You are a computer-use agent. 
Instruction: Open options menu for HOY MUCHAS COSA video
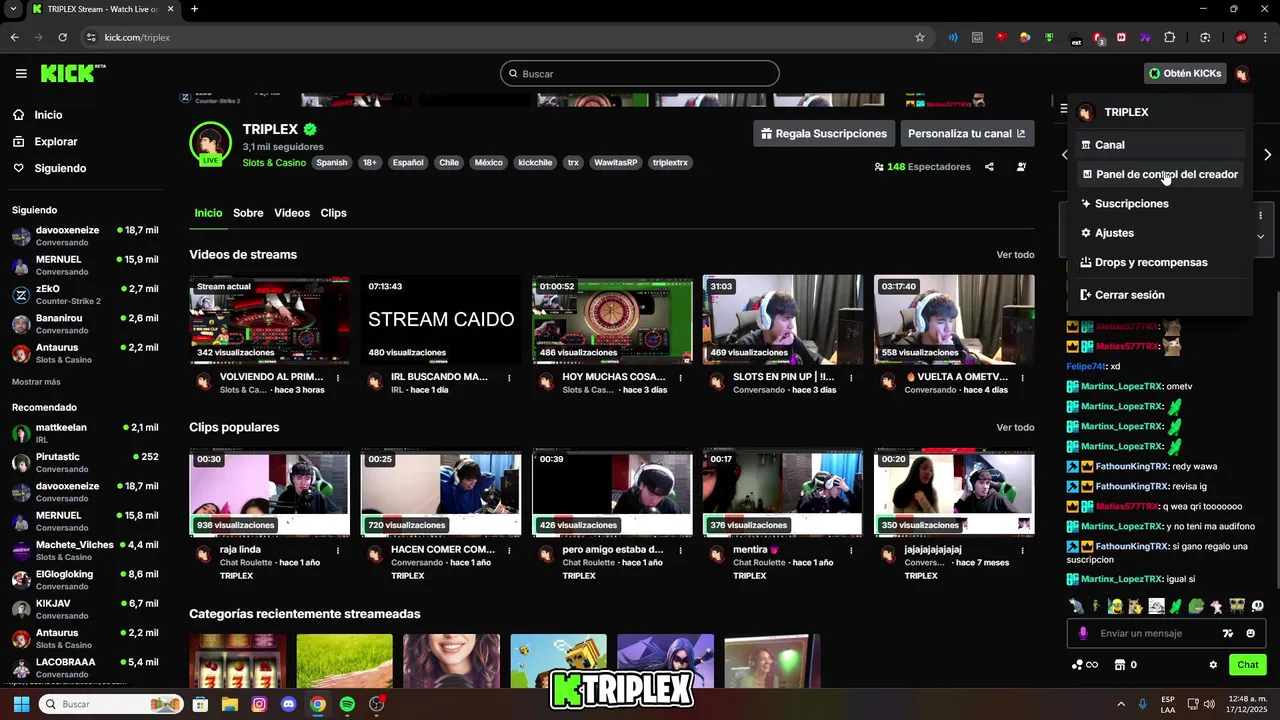click(x=680, y=378)
